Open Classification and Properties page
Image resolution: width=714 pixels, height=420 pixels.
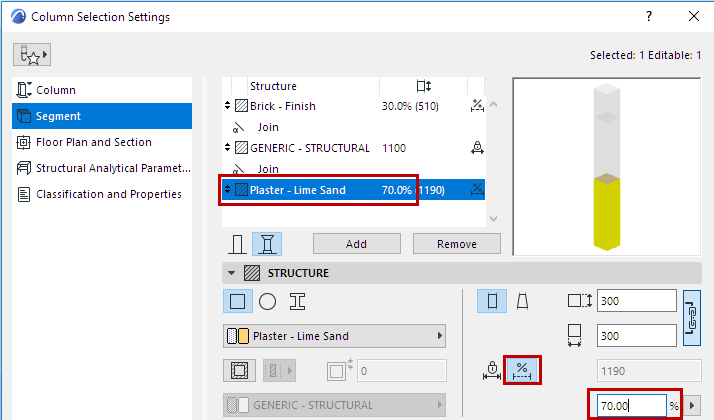point(108,194)
